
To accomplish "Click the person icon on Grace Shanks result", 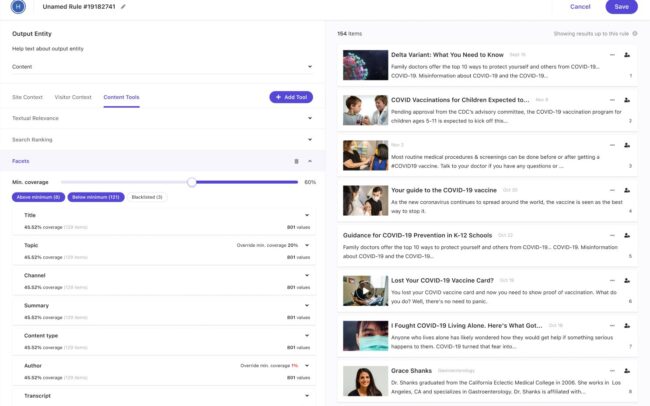I will [x=627, y=371].
